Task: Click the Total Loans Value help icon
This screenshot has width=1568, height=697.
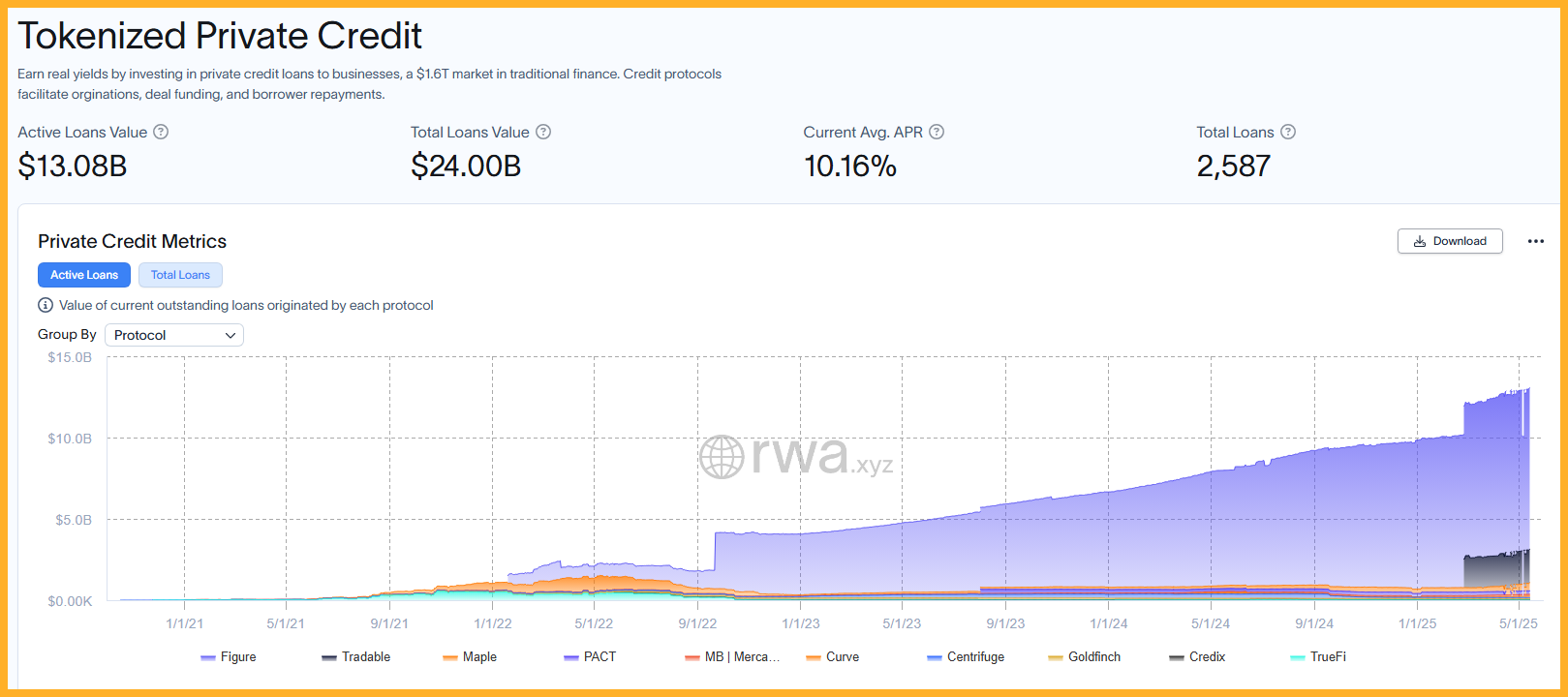Action: click(x=543, y=132)
